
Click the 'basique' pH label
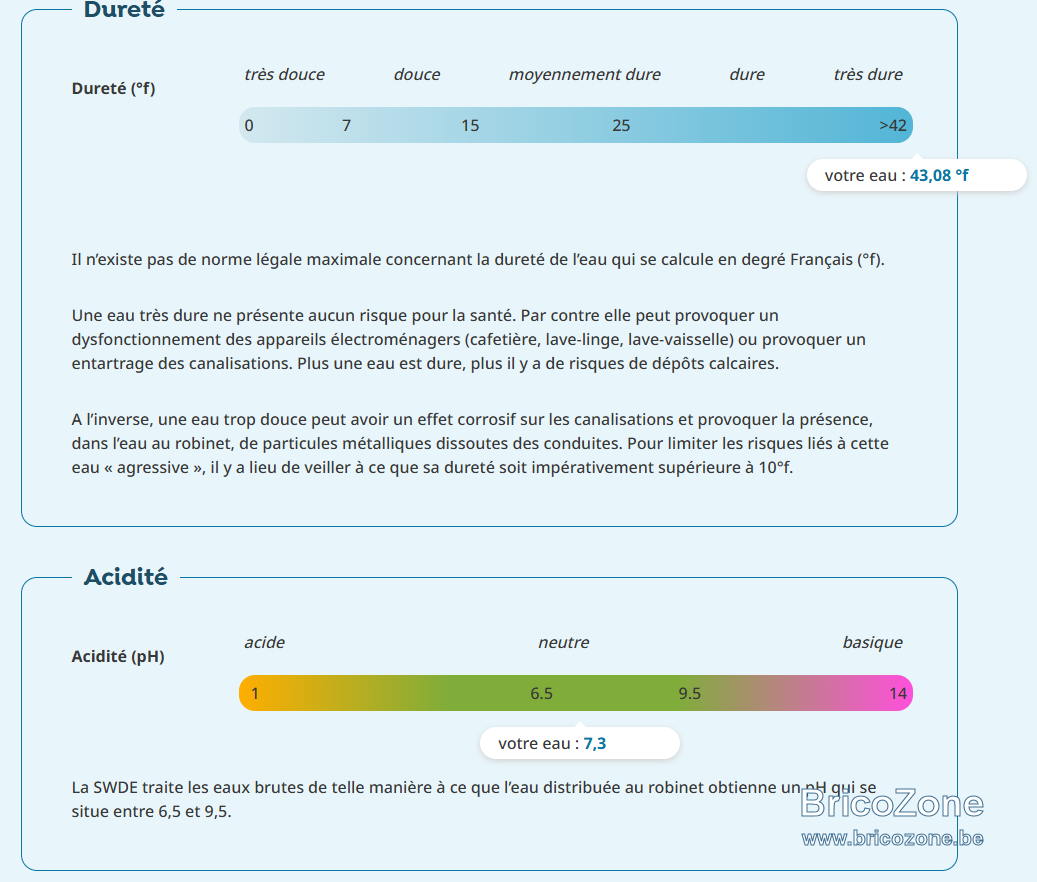pyautogui.click(x=872, y=643)
